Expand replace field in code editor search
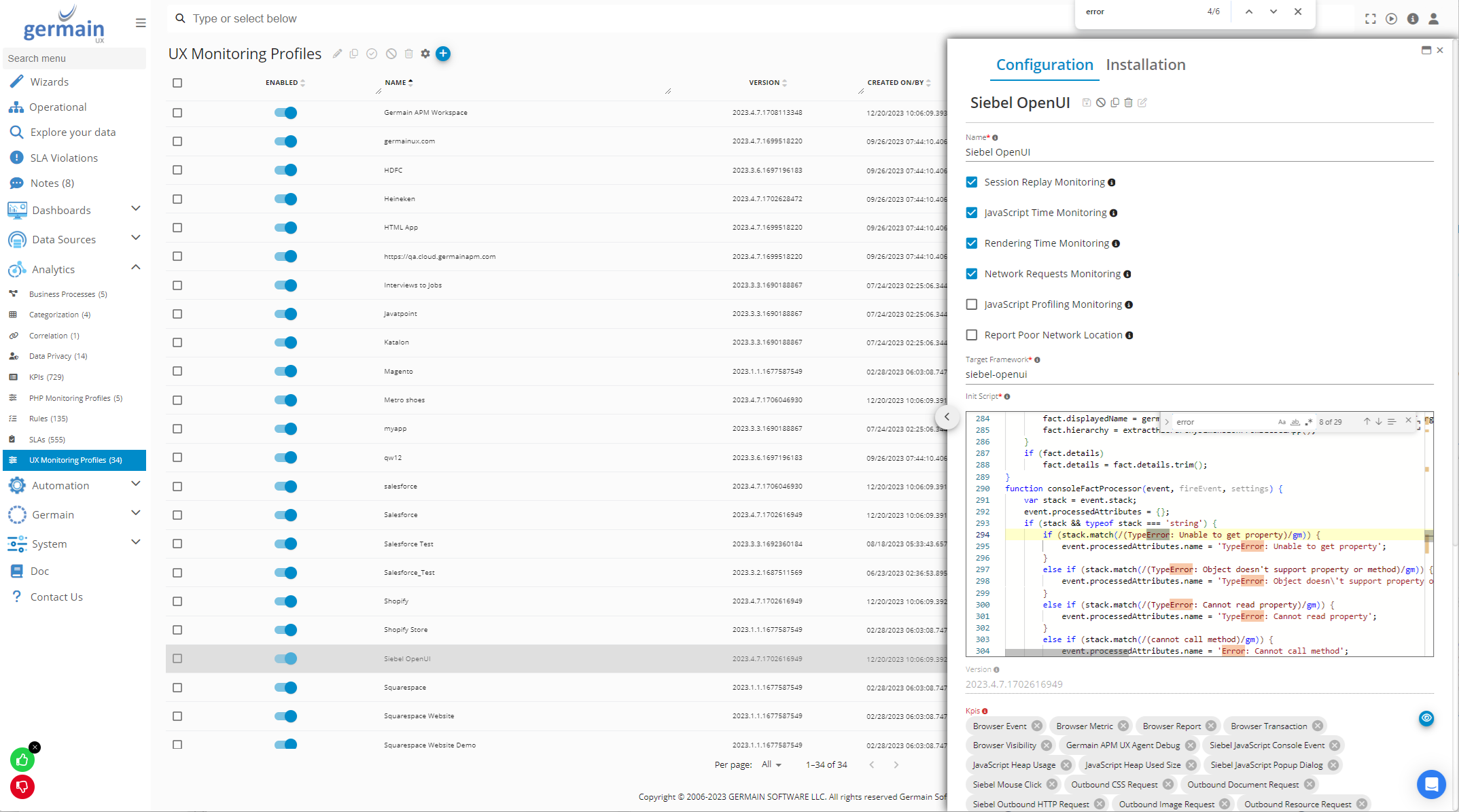The height and width of the screenshot is (812, 1459). point(1167,422)
